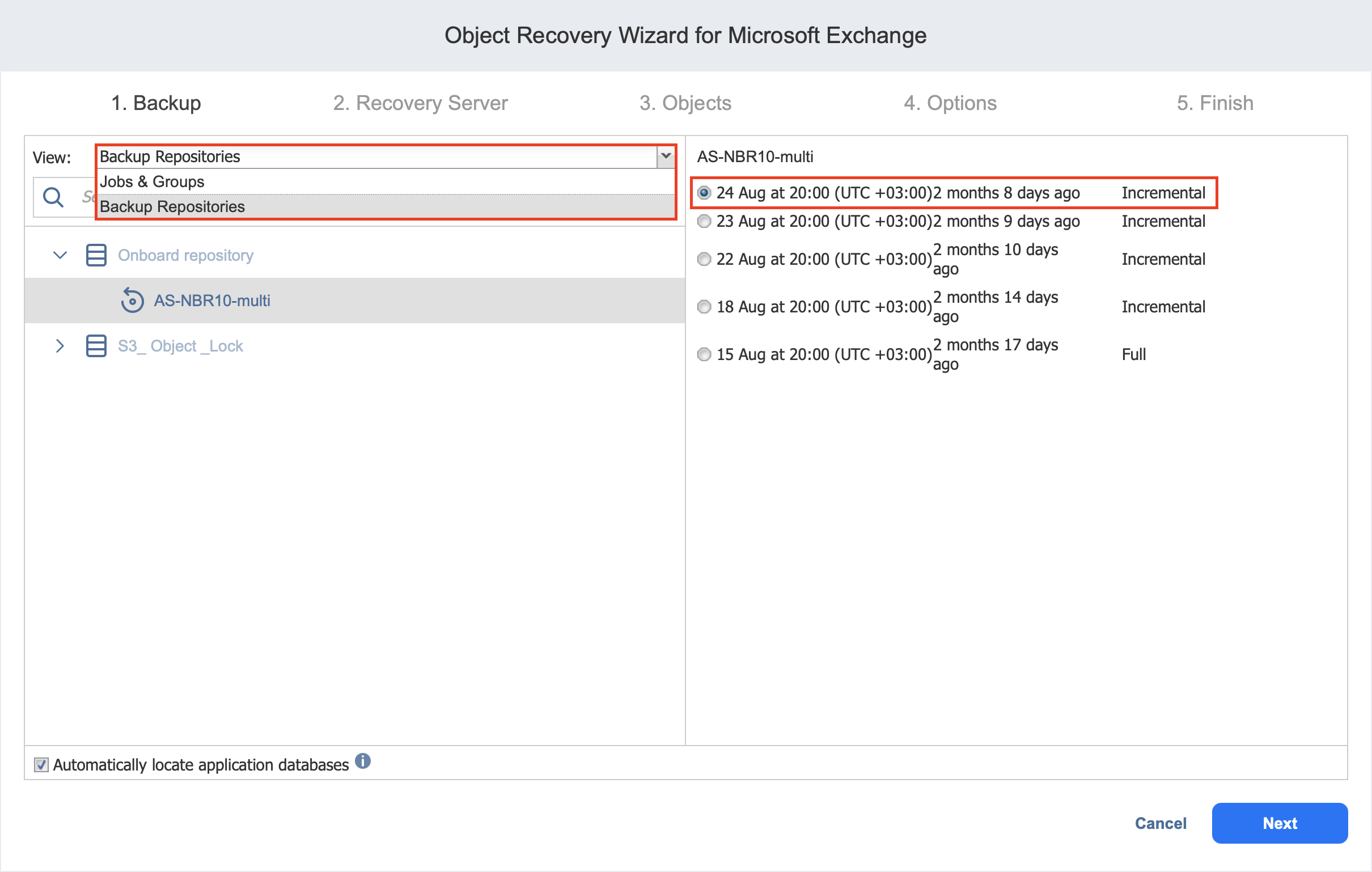1372x872 pixels.
Task: Open the info icon beside application databases
Action: pos(363,761)
